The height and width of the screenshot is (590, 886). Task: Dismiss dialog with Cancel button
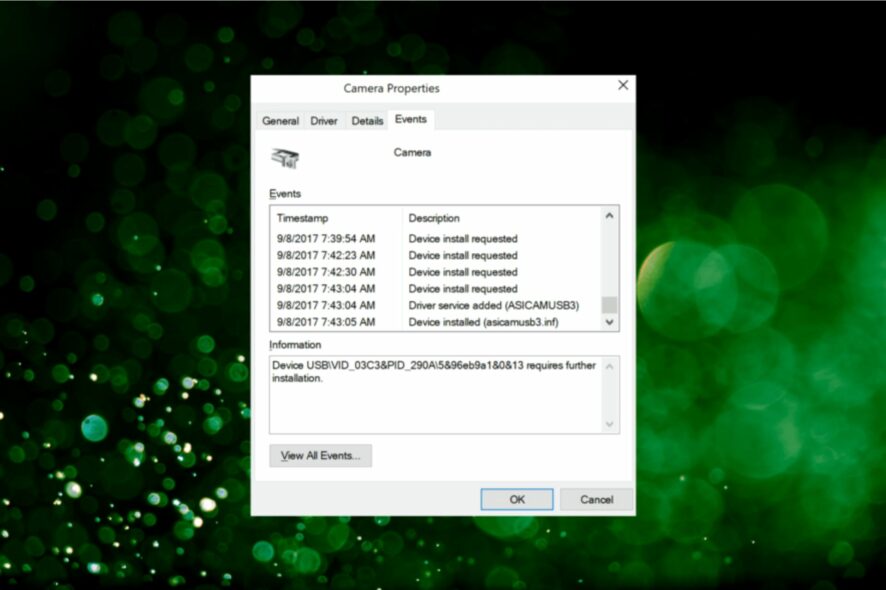pyautogui.click(x=597, y=500)
